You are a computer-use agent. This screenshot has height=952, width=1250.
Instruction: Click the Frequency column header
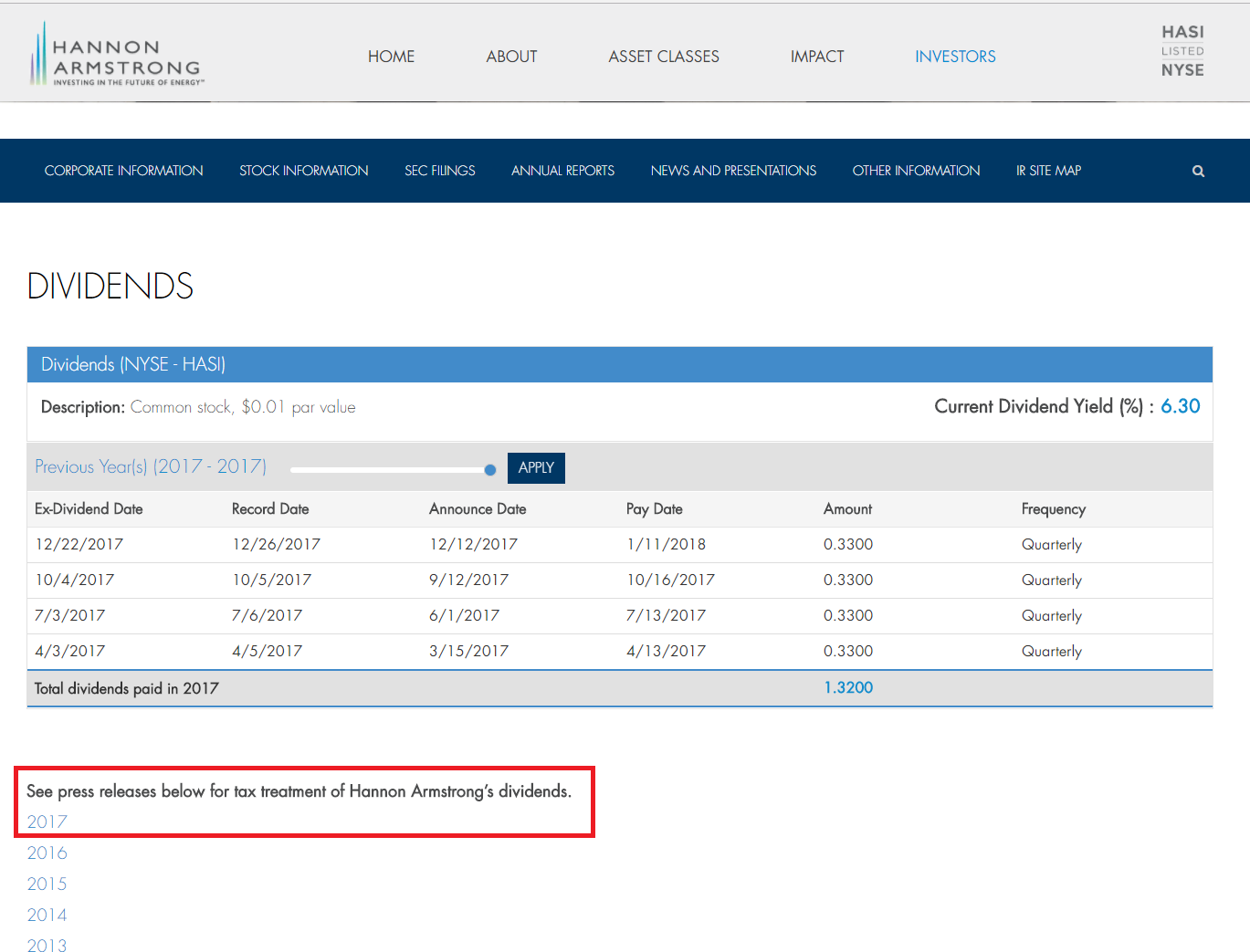1054,509
